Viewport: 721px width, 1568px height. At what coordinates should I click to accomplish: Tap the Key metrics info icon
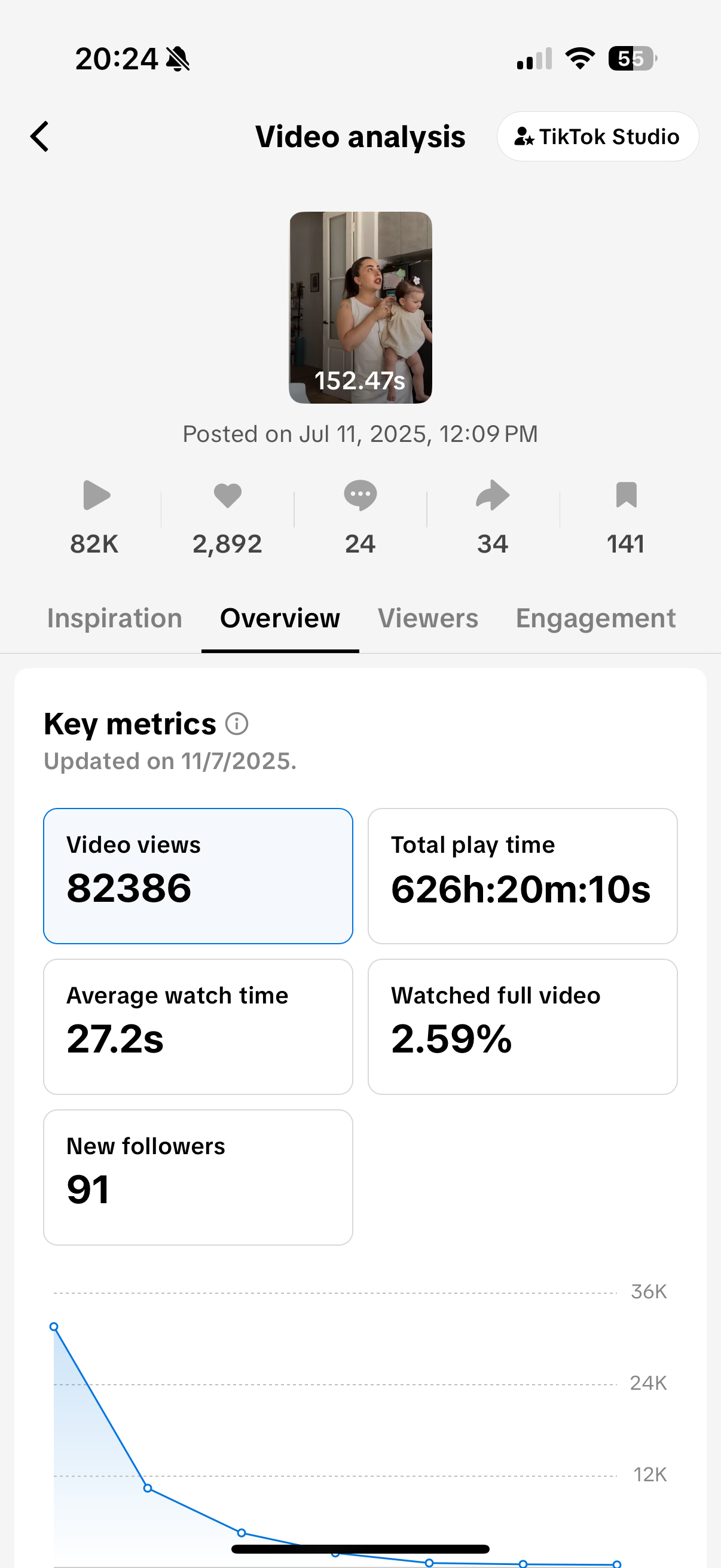237,724
